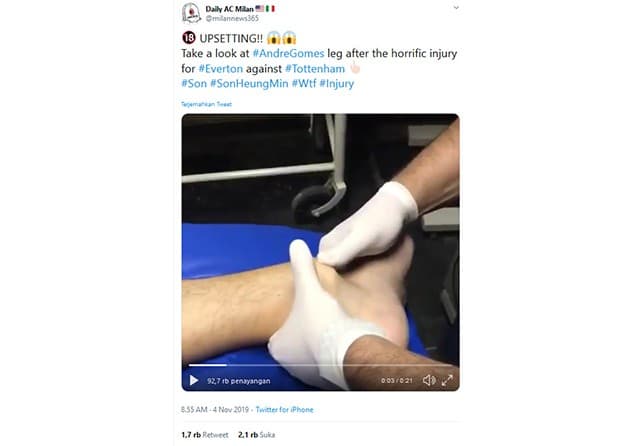Image resolution: width=640 pixels, height=446 pixels.
Task: Follow the #AndreGomes hashtag
Action: pos(288,53)
